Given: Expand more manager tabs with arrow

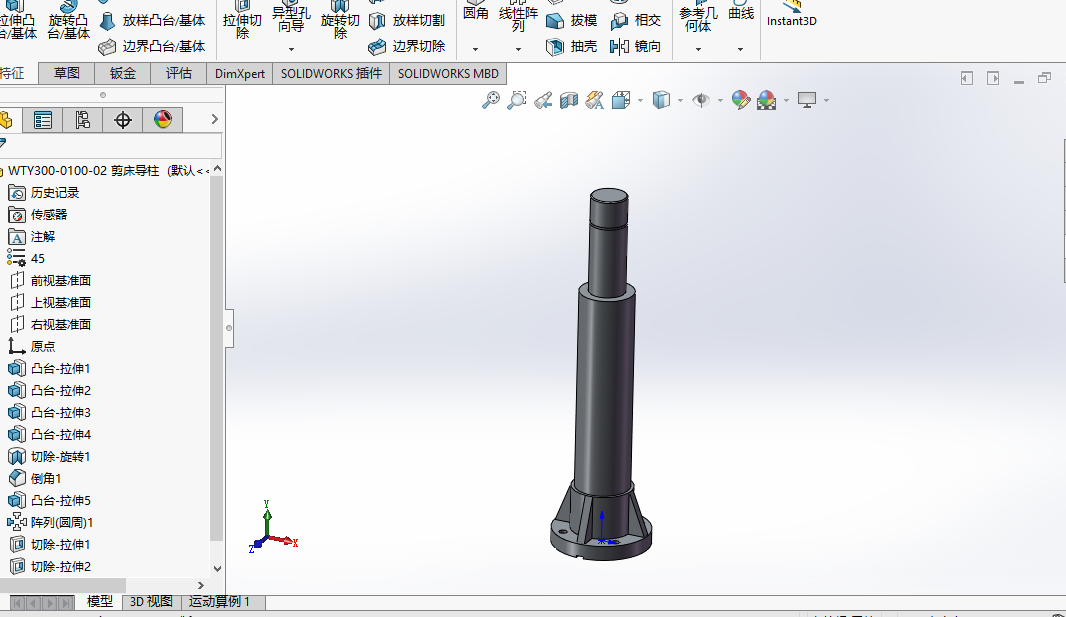Looking at the screenshot, I should click(214, 120).
